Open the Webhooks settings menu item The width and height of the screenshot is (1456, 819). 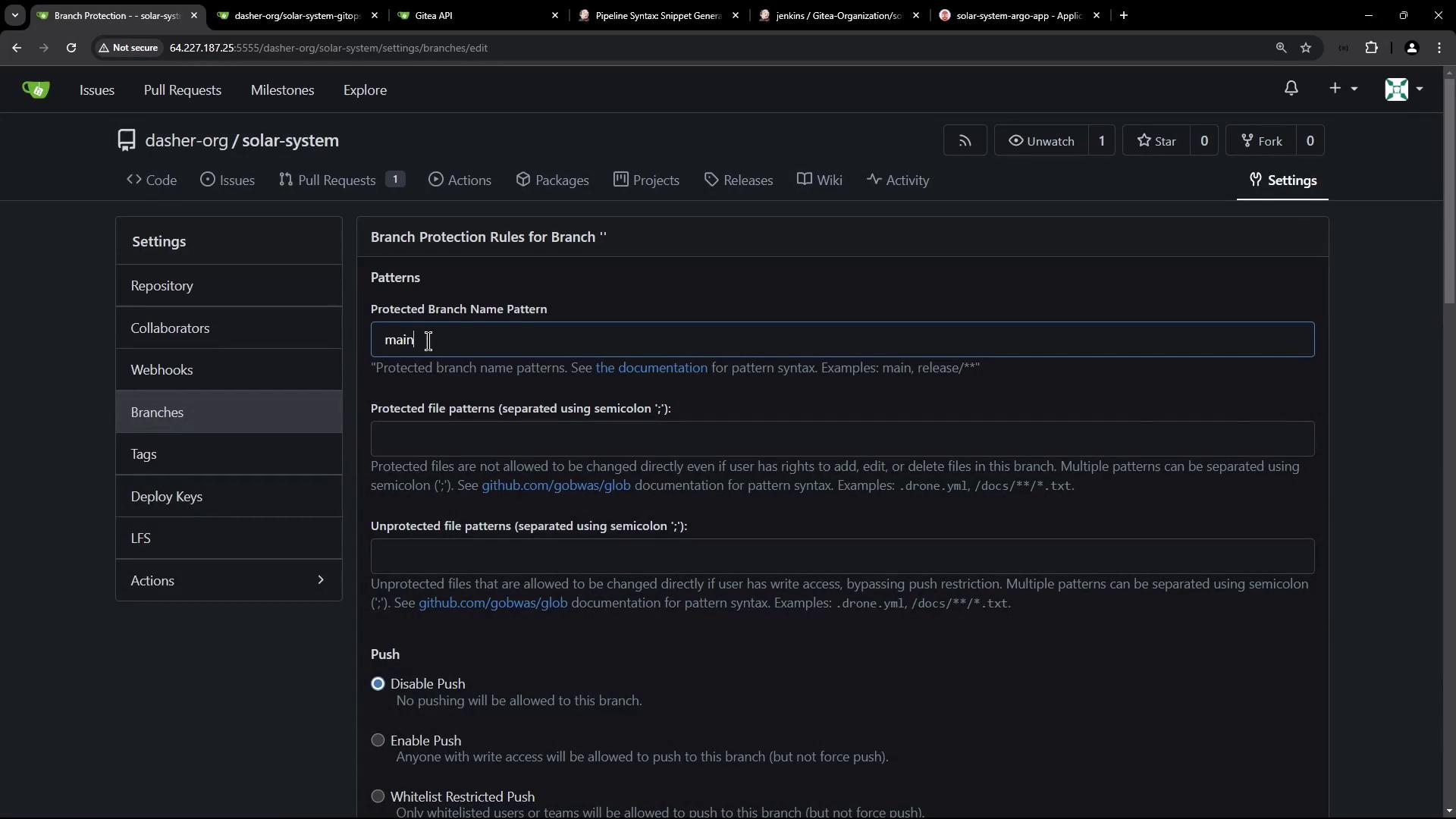[x=162, y=370]
